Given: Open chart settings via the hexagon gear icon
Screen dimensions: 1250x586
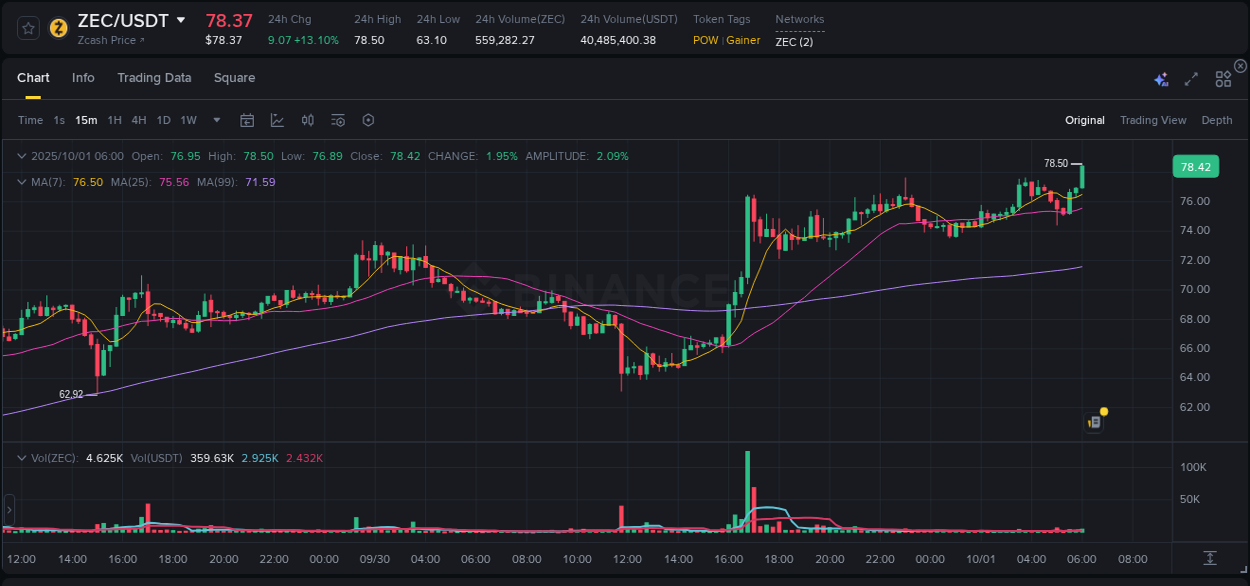Looking at the screenshot, I should (x=368, y=120).
